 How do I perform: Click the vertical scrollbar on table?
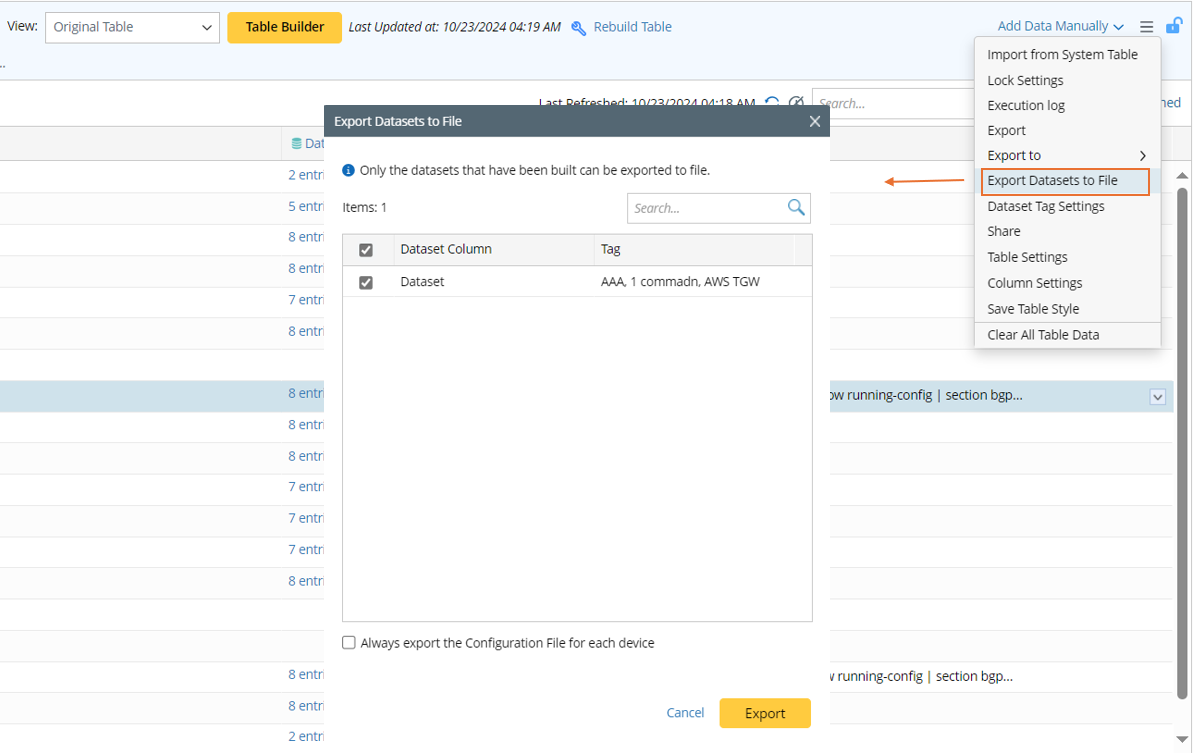tap(1181, 440)
